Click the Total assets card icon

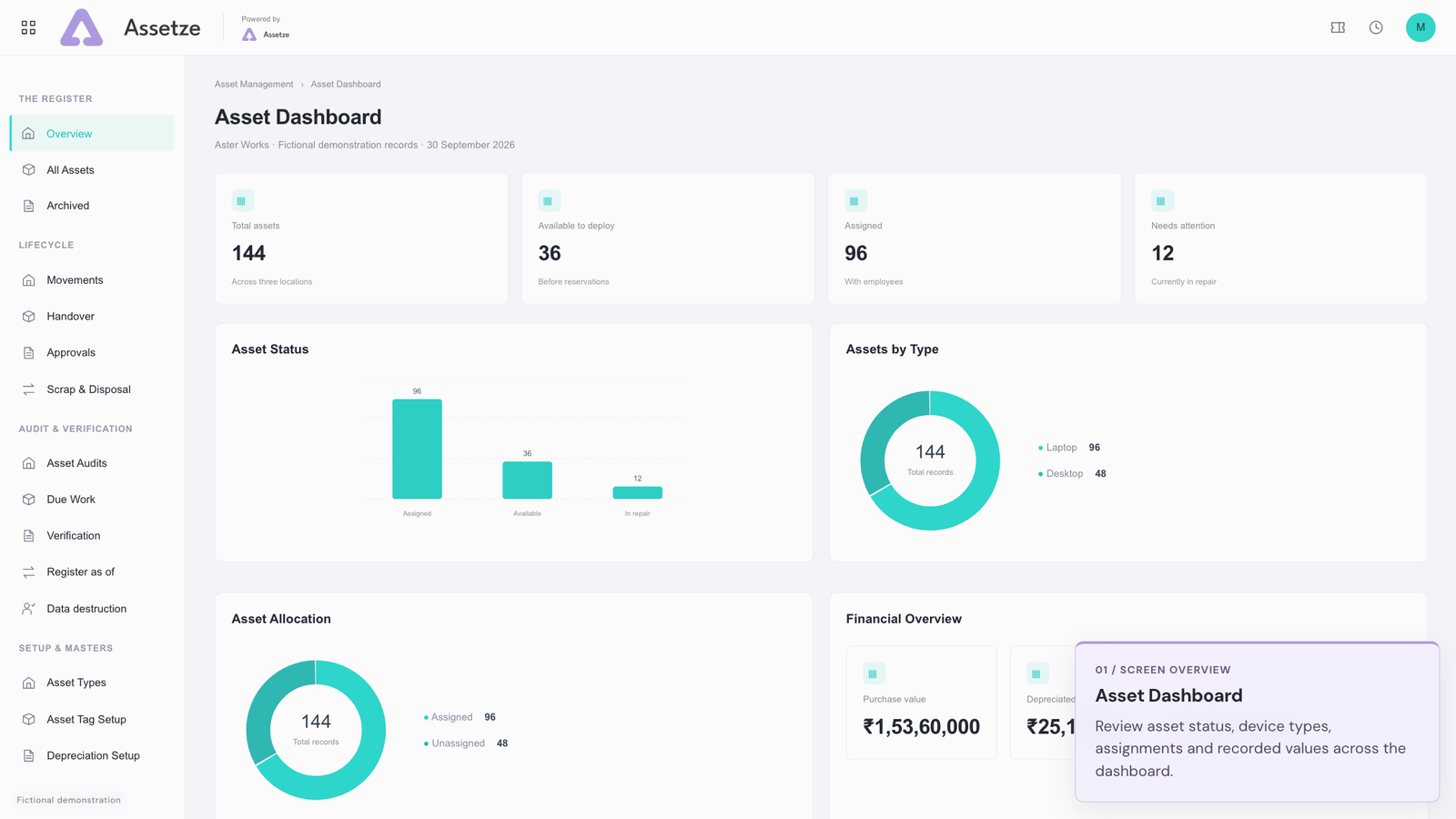click(x=242, y=201)
